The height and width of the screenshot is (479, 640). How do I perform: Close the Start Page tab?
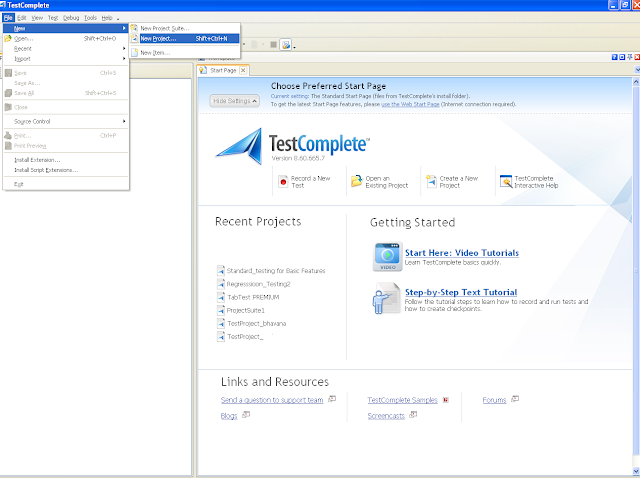tap(243, 70)
